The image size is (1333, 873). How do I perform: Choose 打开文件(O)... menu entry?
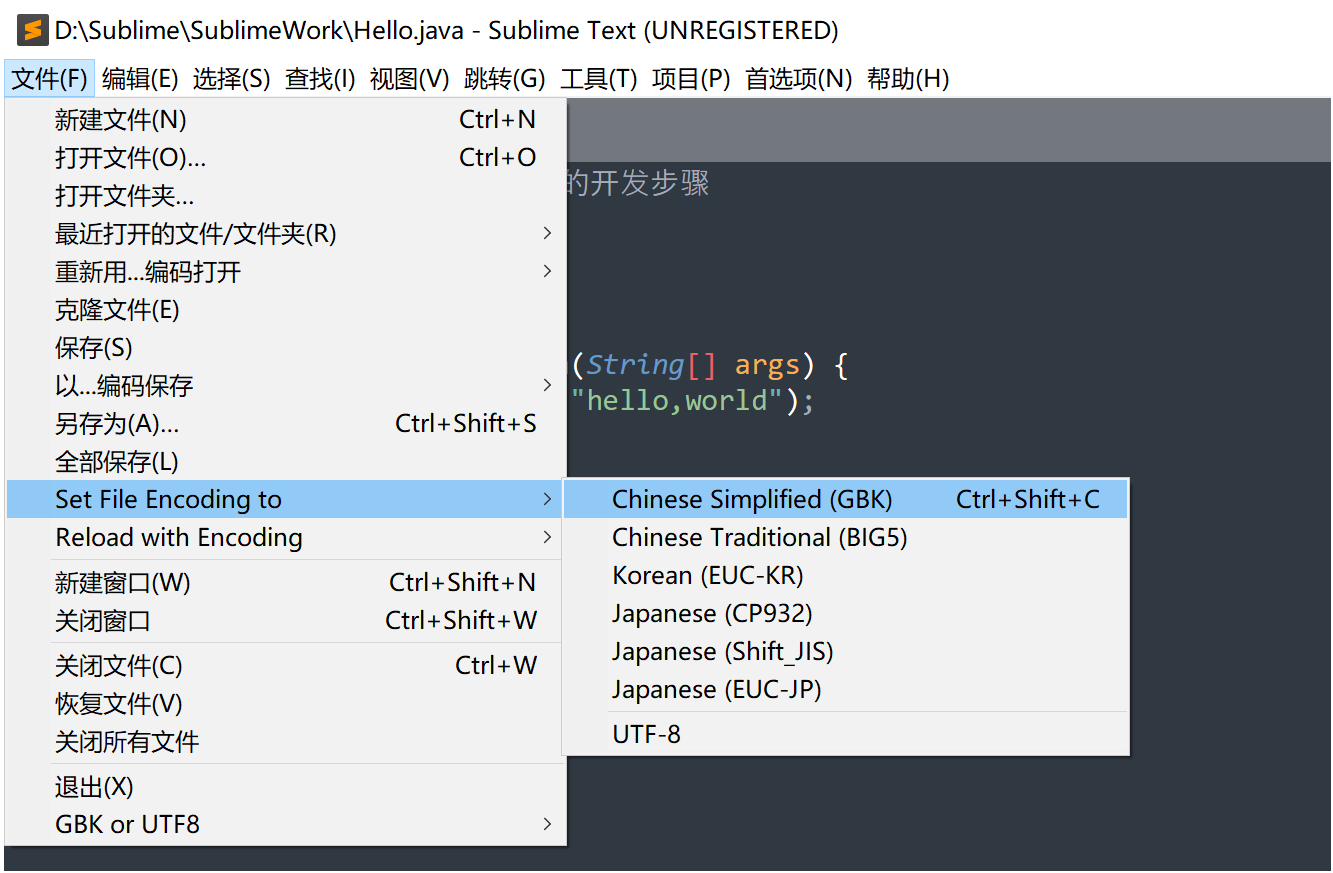click(286, 158)
